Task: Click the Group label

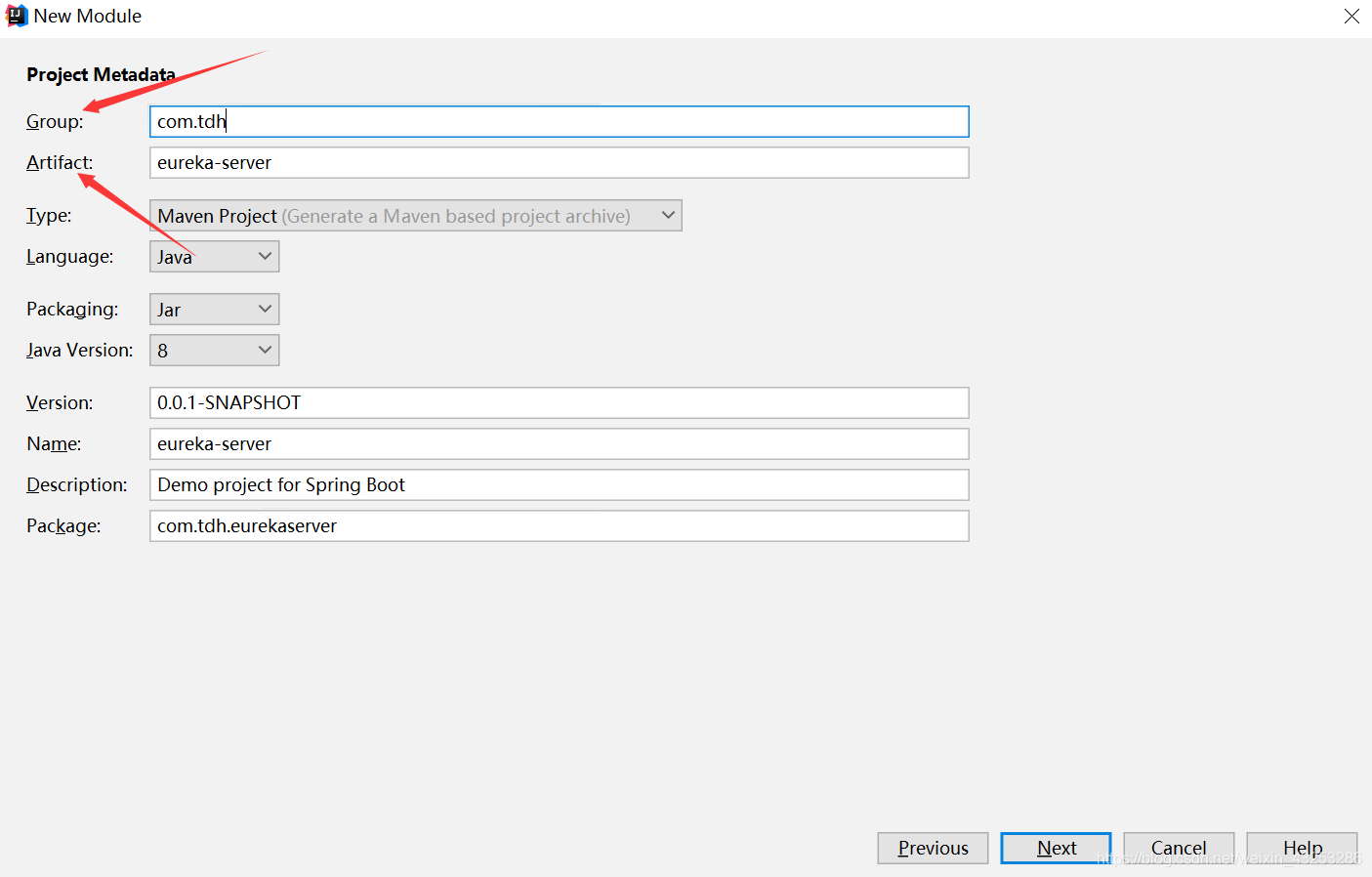Action: (55, 122)
